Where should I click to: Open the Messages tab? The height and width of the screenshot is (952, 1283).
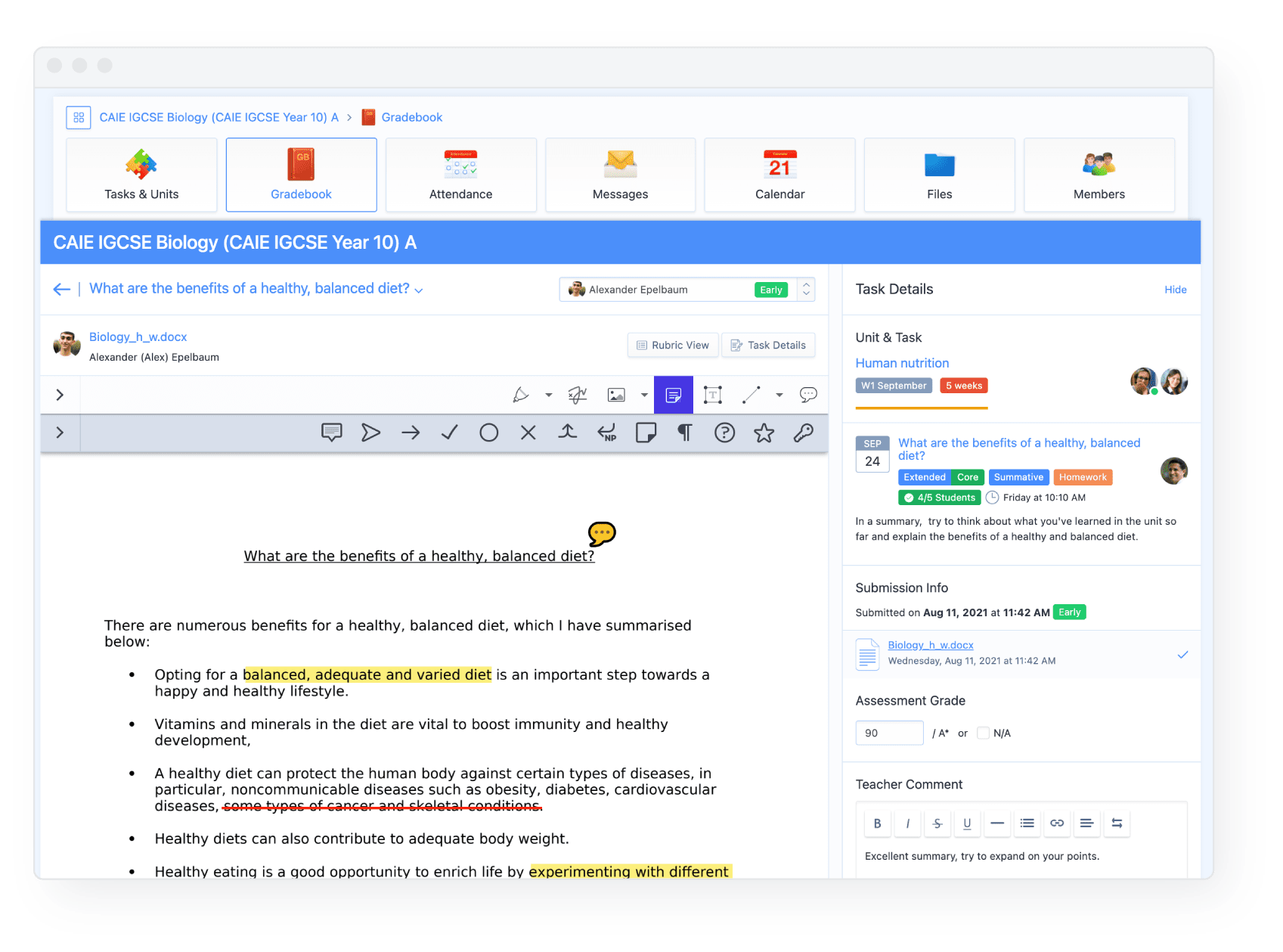621,175
